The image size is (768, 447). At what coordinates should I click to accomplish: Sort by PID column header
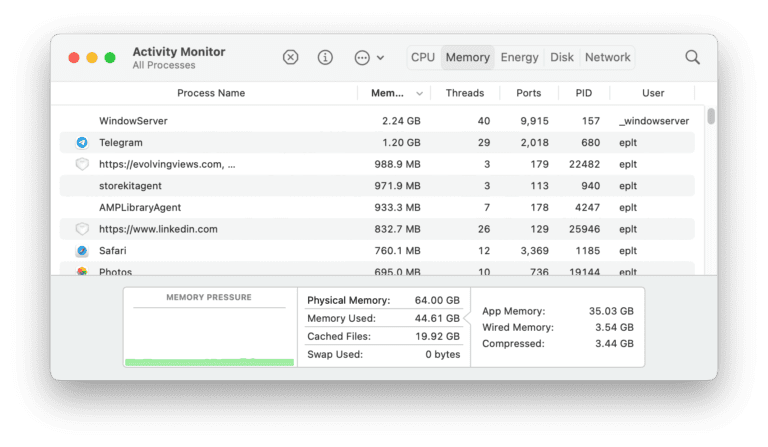(583, 93)
